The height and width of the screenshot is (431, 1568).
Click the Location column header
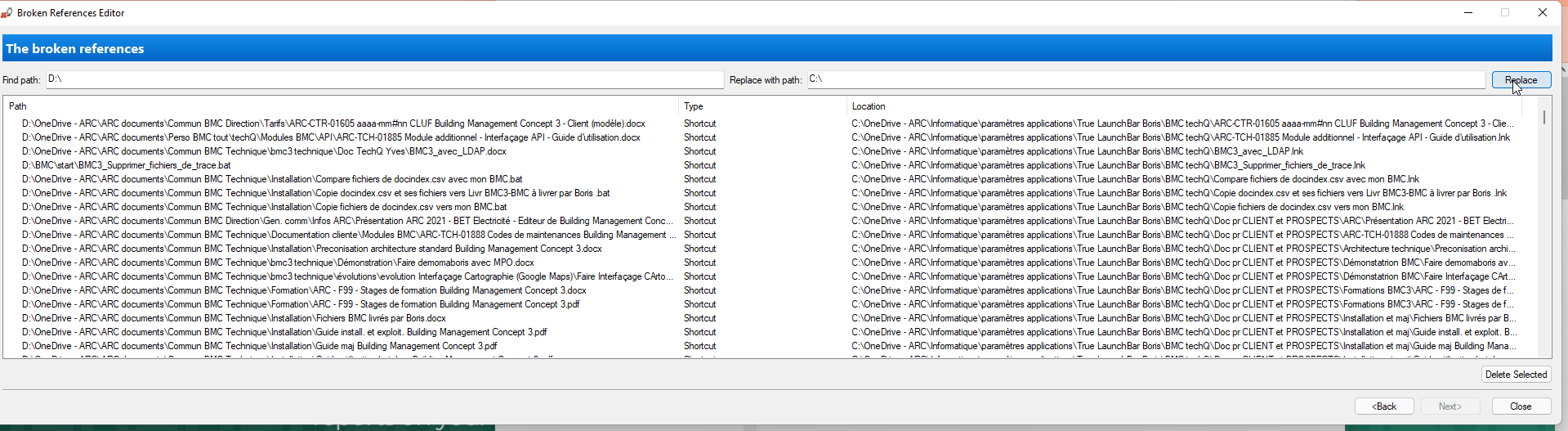pyautogui.click(x=1183, y=106)
